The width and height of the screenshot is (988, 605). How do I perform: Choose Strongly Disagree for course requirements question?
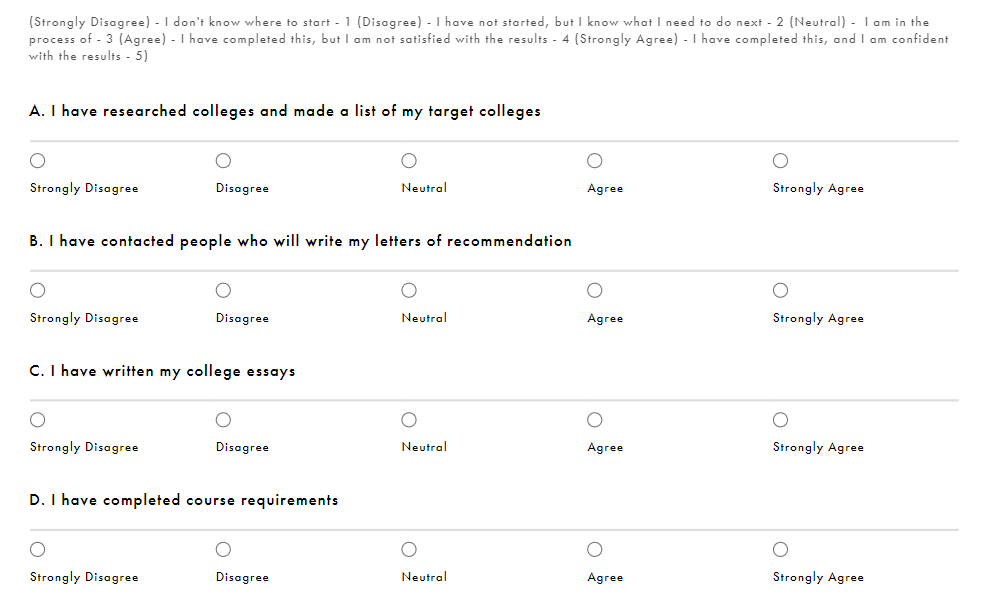click(38, 550)
